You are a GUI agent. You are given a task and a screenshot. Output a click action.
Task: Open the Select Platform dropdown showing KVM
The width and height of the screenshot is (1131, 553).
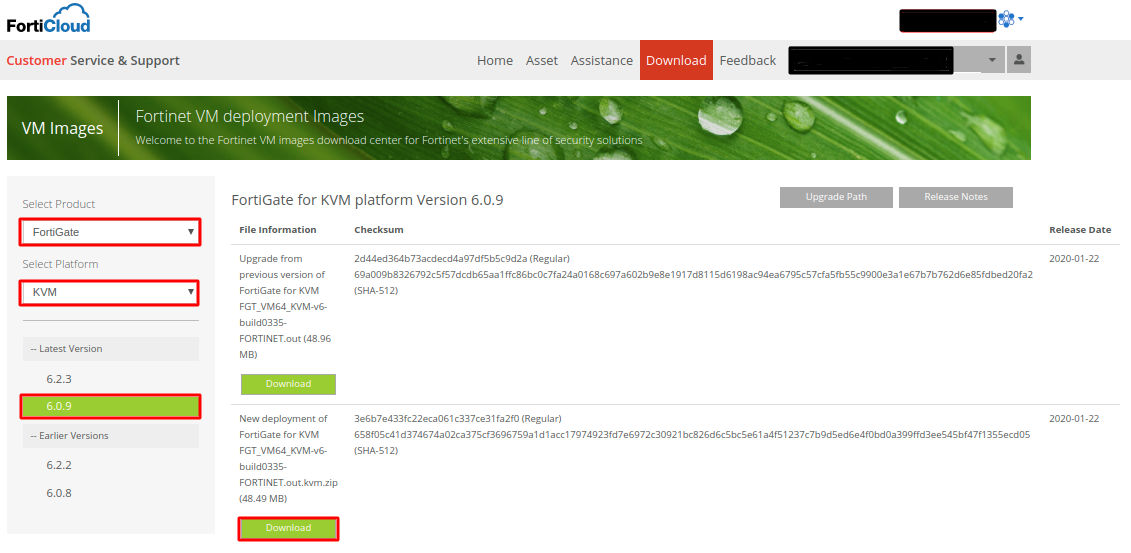(110, 293)
